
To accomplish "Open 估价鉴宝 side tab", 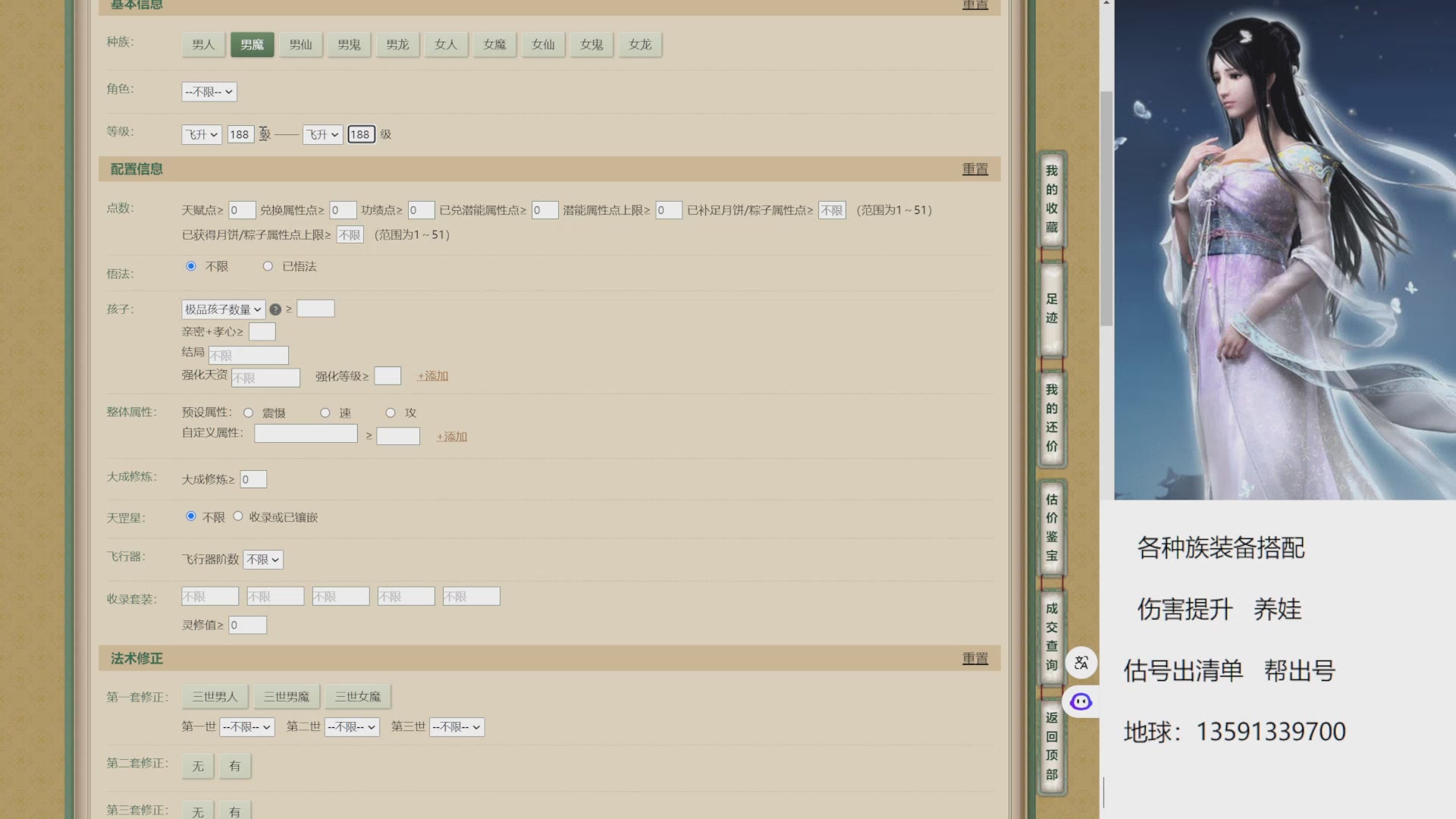I will click(1052, 527).
